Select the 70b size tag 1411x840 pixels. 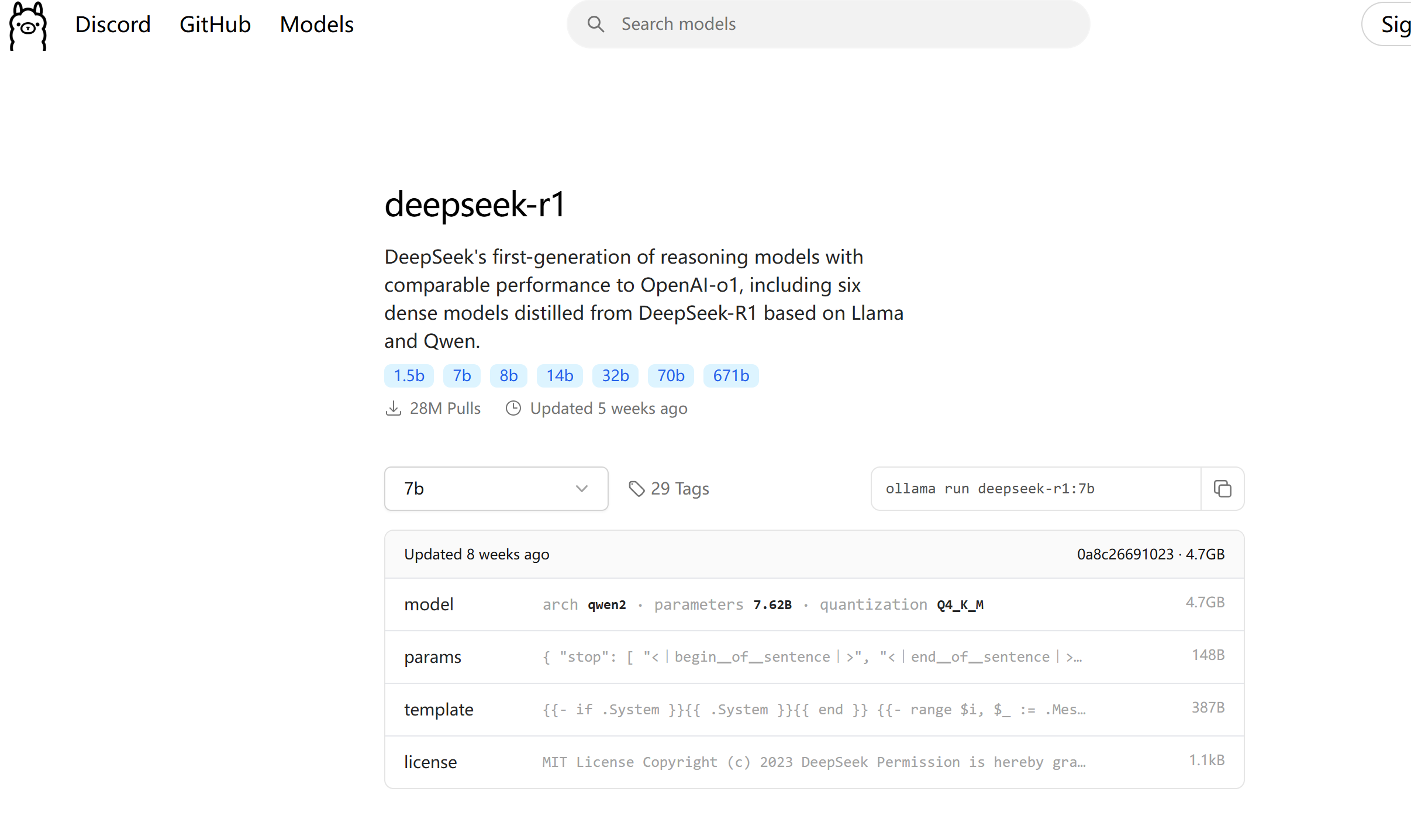pos(671,376)
